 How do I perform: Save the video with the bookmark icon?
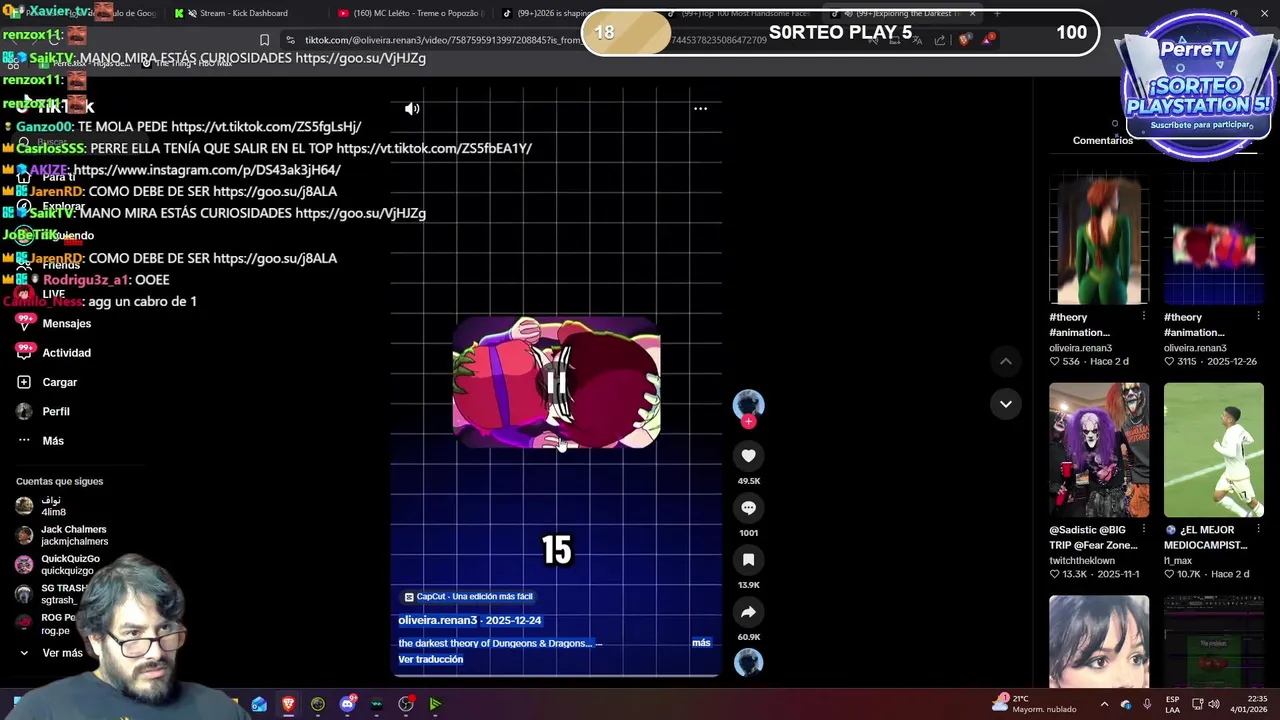748,560
